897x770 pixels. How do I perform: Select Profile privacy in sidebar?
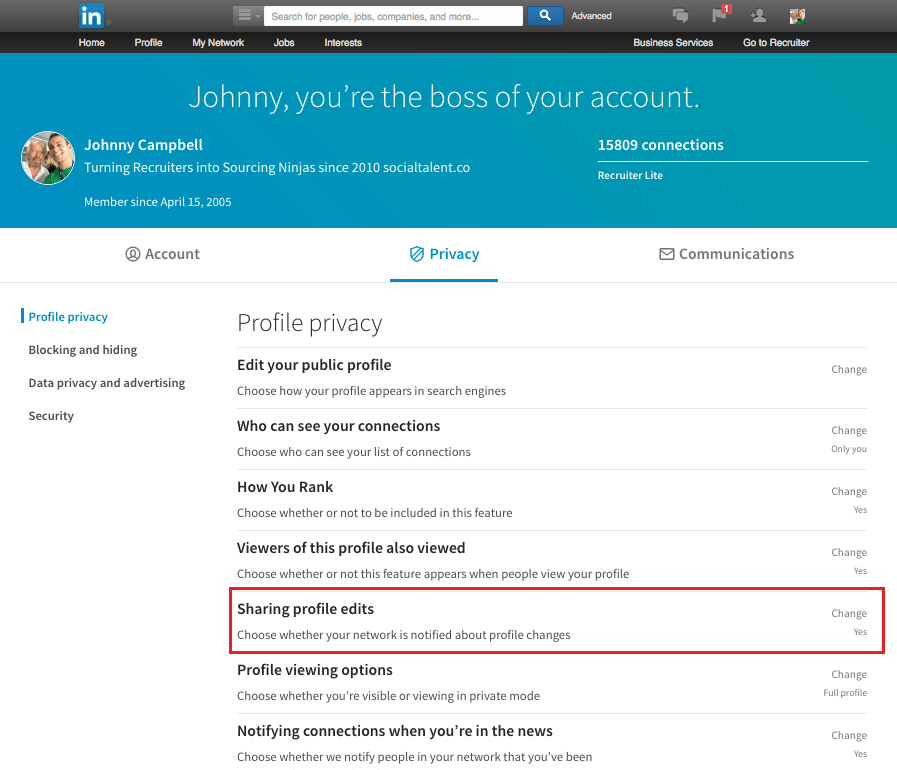pyautogui.click(x=68, y=317)
